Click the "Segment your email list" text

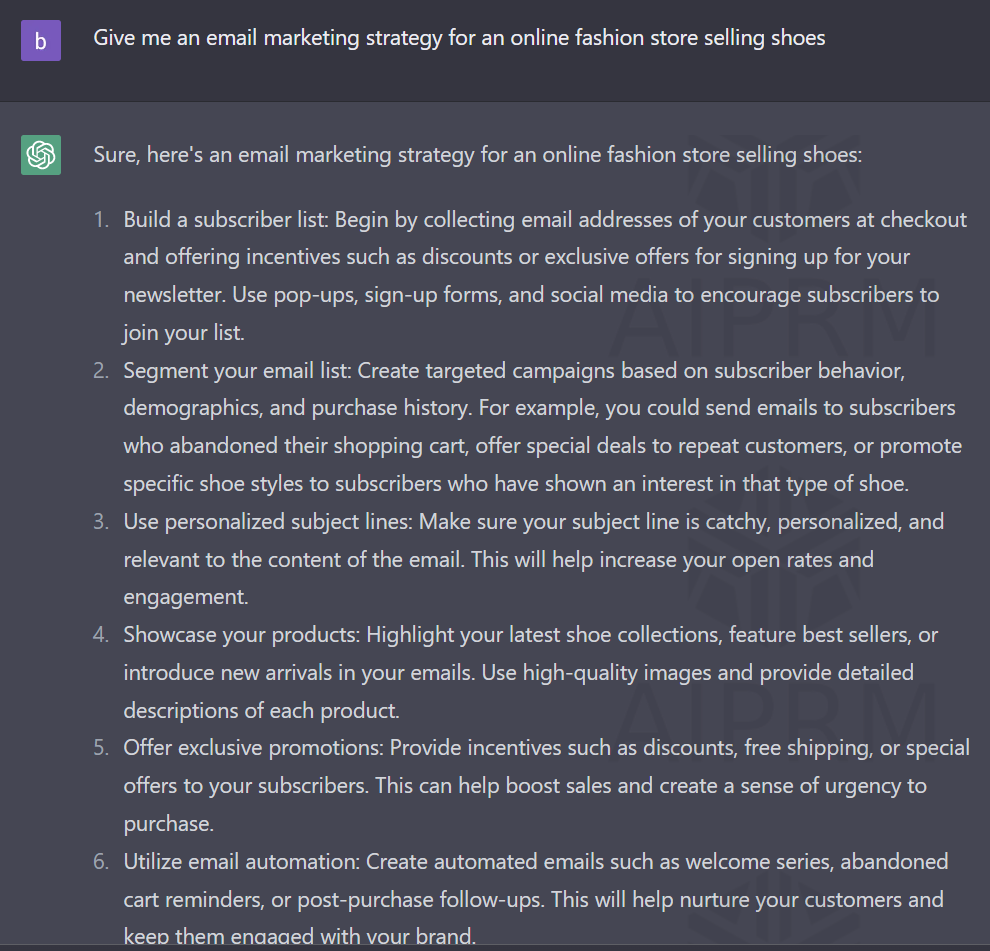[x=236, y=370]
